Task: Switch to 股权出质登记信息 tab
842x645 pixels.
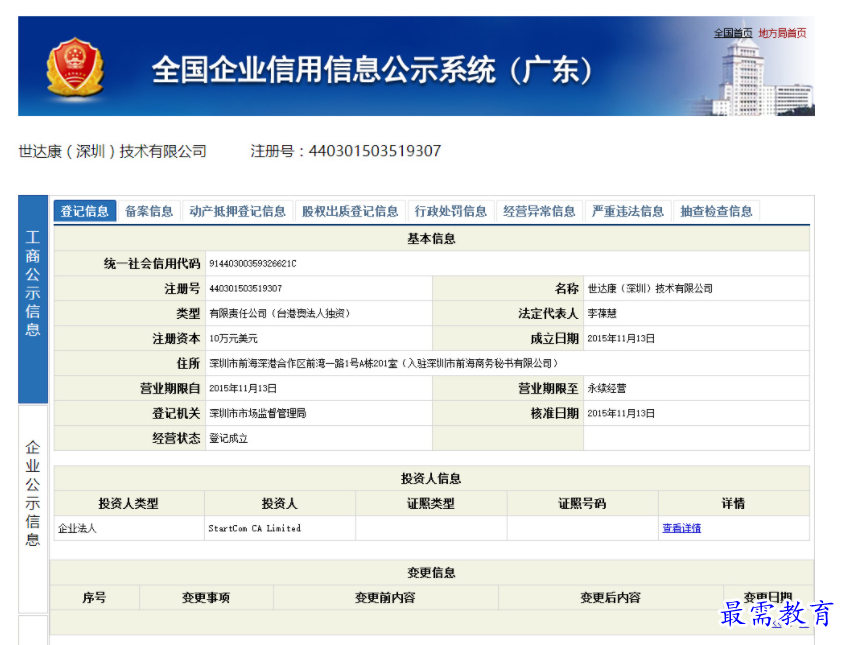Action: pos(350,211)
